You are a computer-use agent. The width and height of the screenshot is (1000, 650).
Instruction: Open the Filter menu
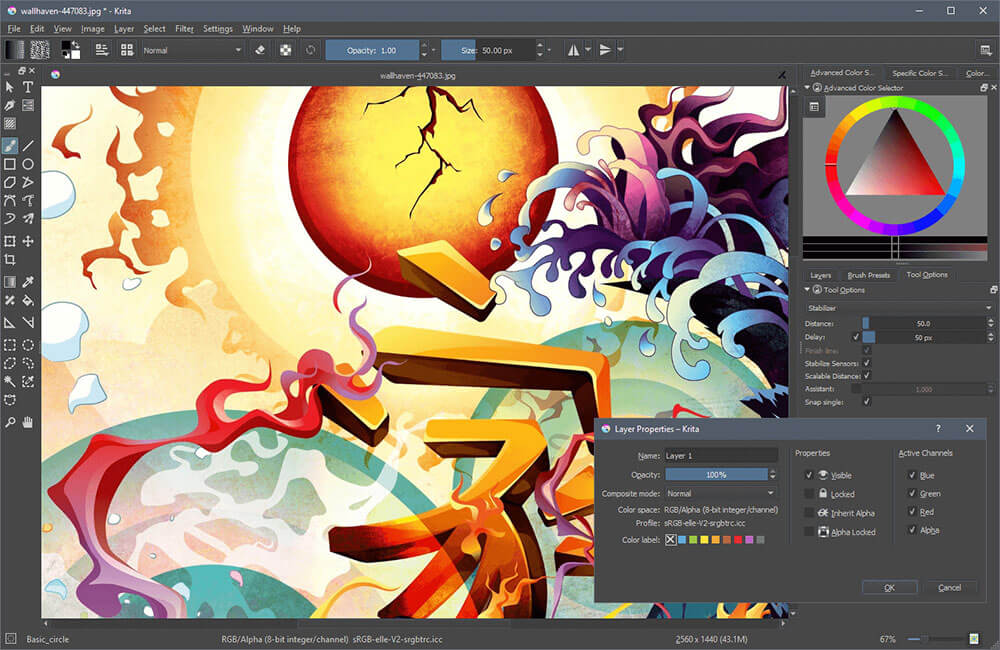click(x=184, y=29)
